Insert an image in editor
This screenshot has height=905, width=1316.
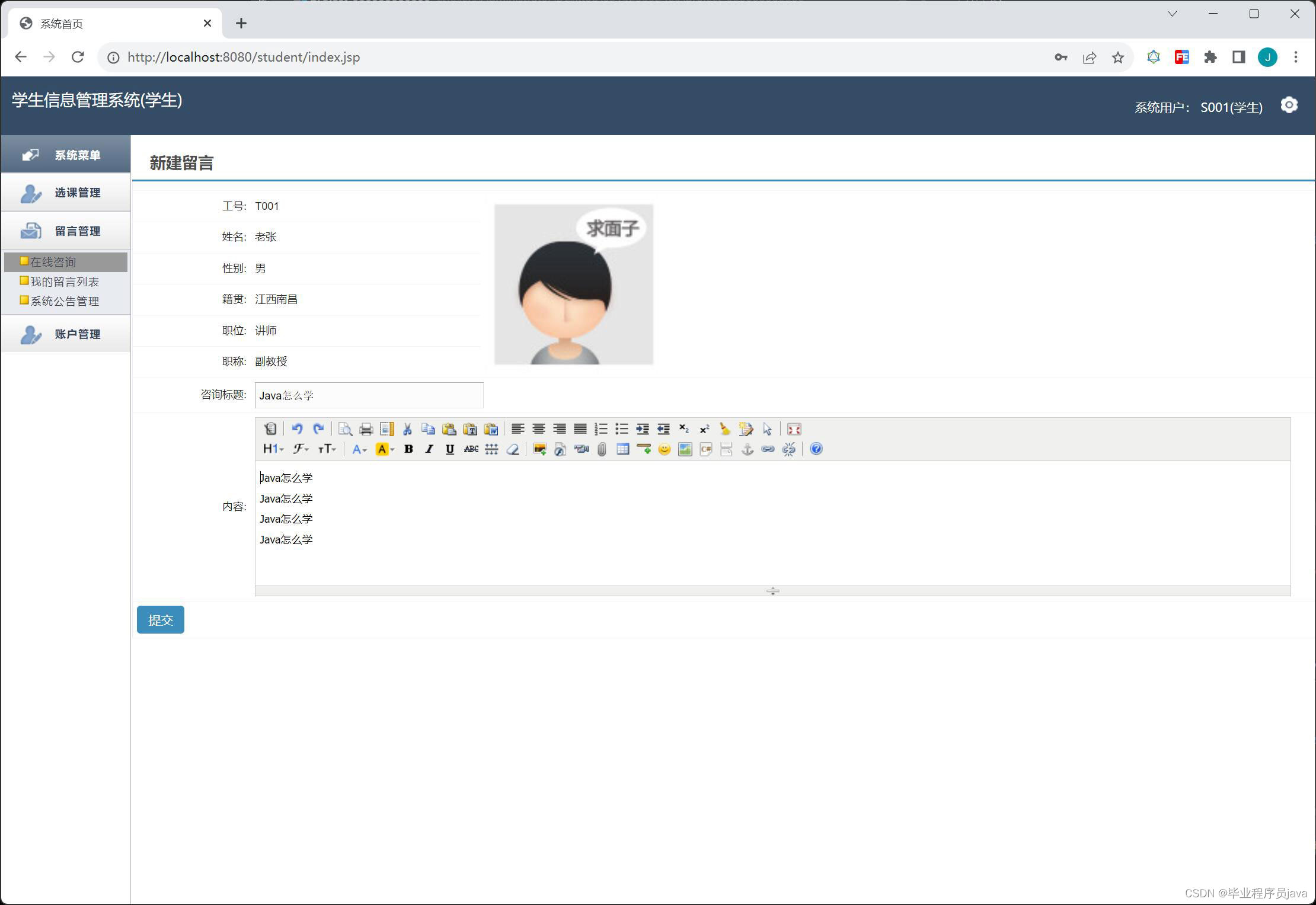point(539,449)
